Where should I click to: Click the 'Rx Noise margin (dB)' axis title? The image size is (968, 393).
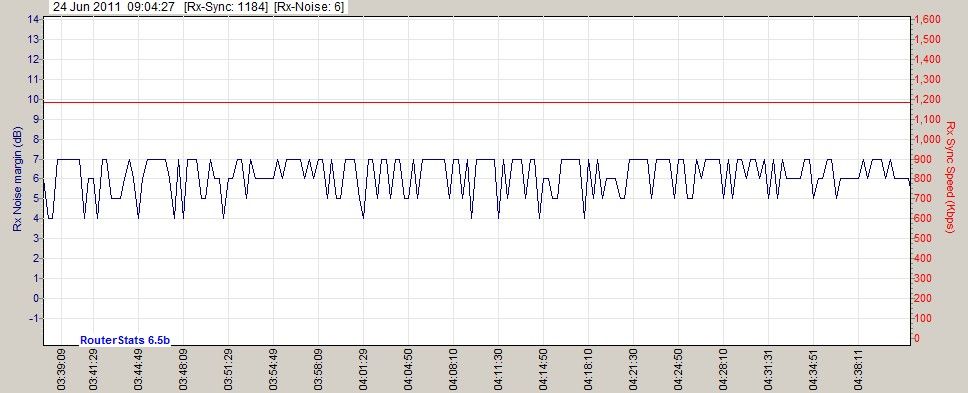tap(17, 180)
